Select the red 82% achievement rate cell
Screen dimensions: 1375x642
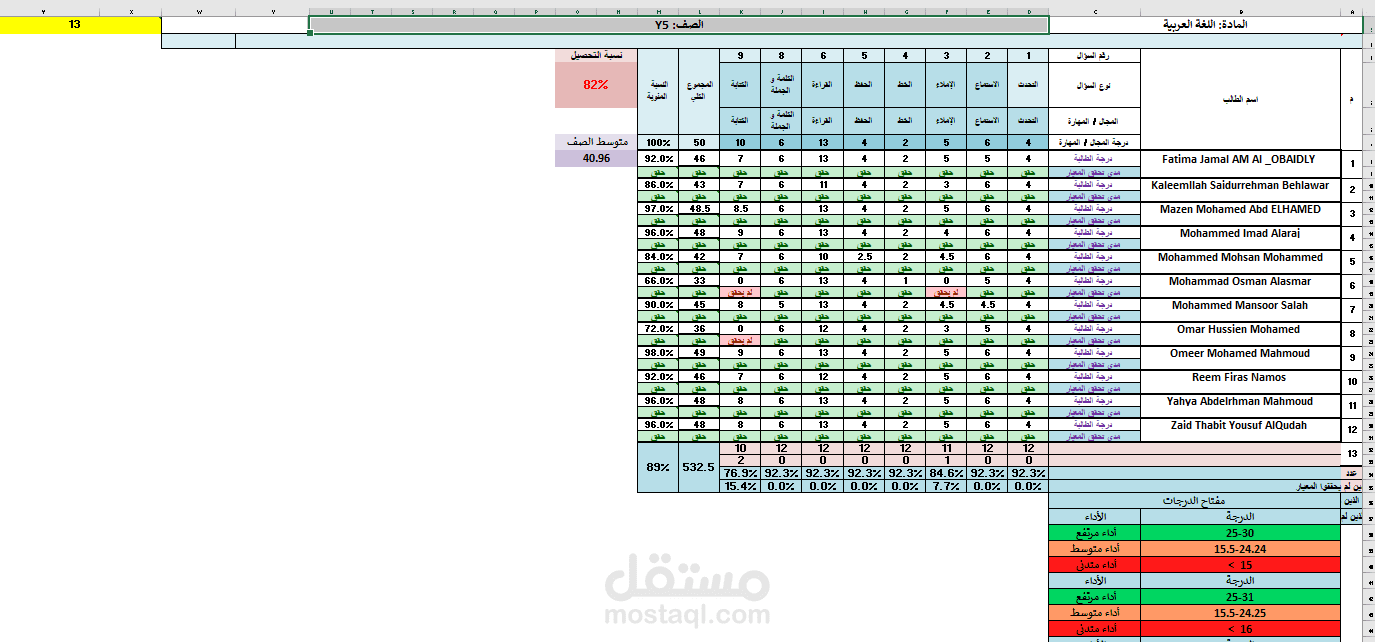(x=596, y=85)
